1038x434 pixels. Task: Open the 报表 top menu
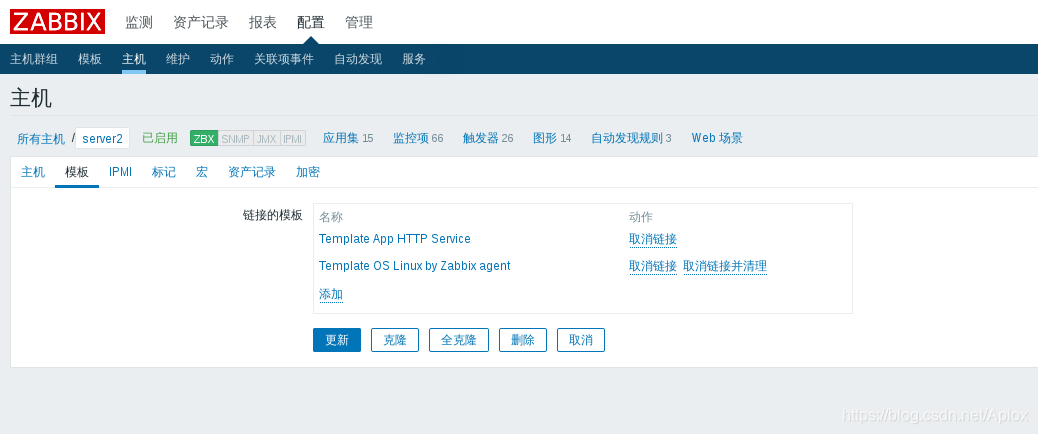[263, 22]
